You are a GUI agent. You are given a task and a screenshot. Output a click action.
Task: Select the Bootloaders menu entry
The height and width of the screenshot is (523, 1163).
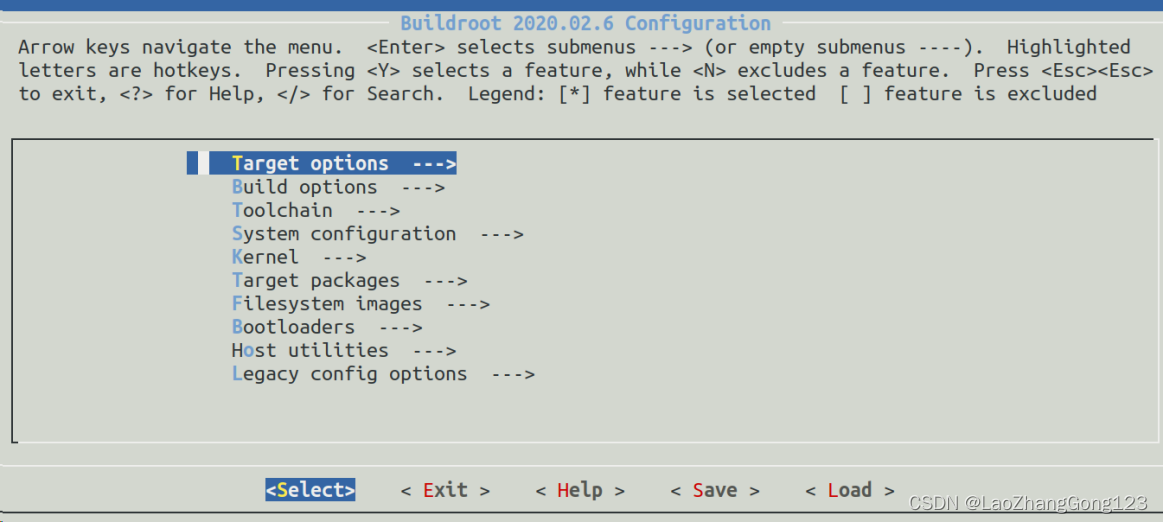(x=327, y=327)
